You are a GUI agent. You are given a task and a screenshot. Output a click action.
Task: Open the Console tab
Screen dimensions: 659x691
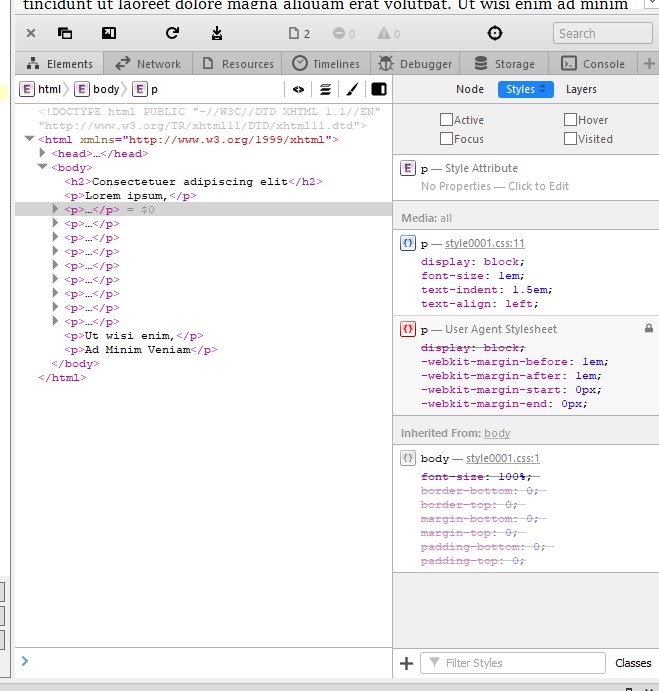click(x=594, y=63)
